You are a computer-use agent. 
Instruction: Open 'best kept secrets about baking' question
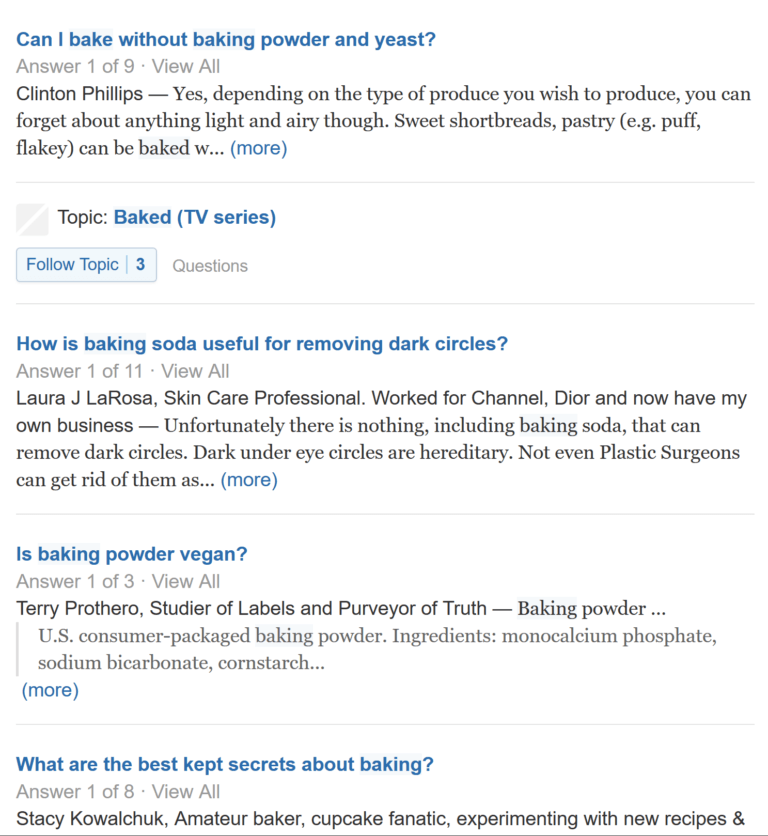point(225,764)
